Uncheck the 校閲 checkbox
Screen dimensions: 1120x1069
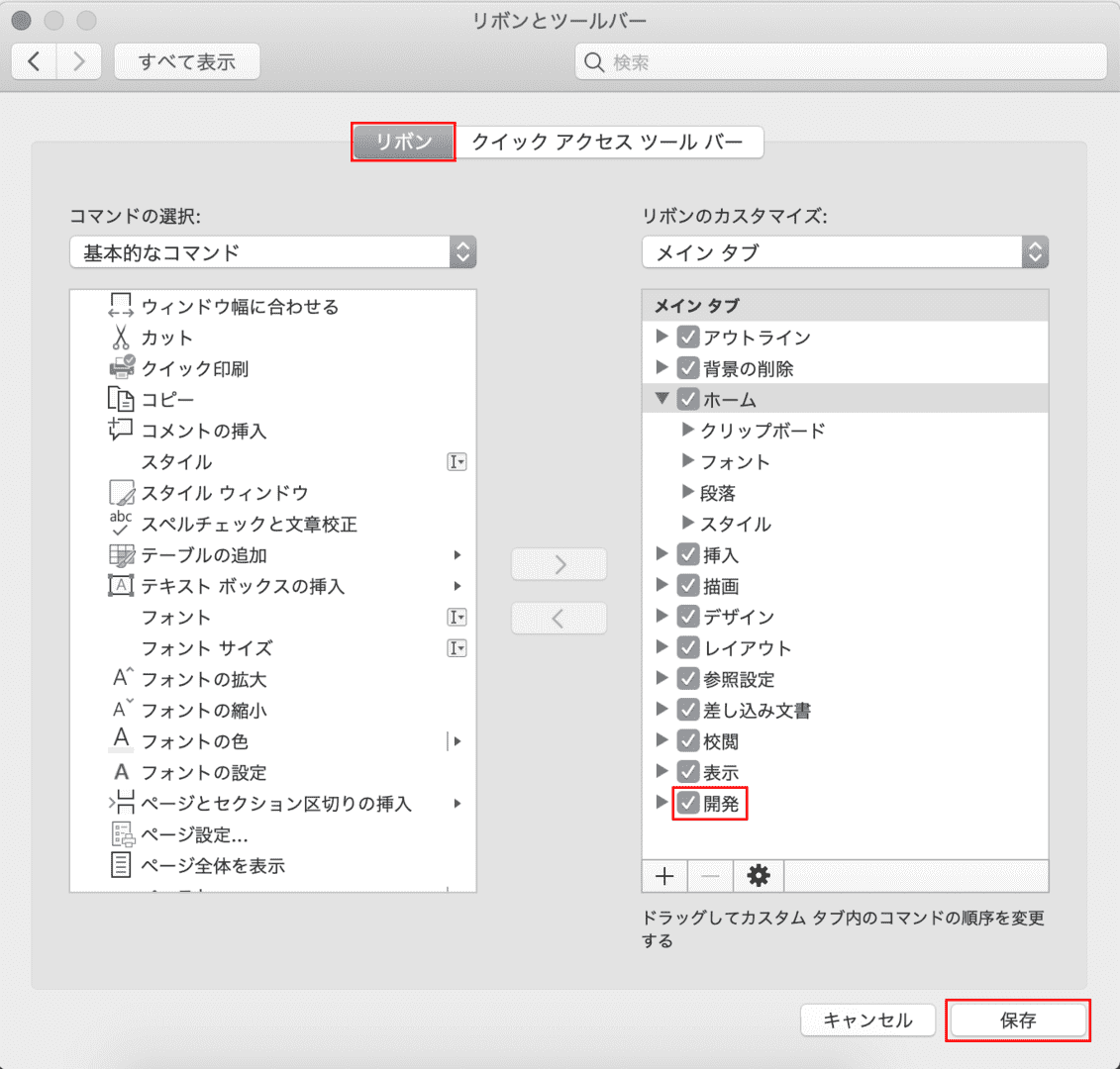[x=688, y=740]
